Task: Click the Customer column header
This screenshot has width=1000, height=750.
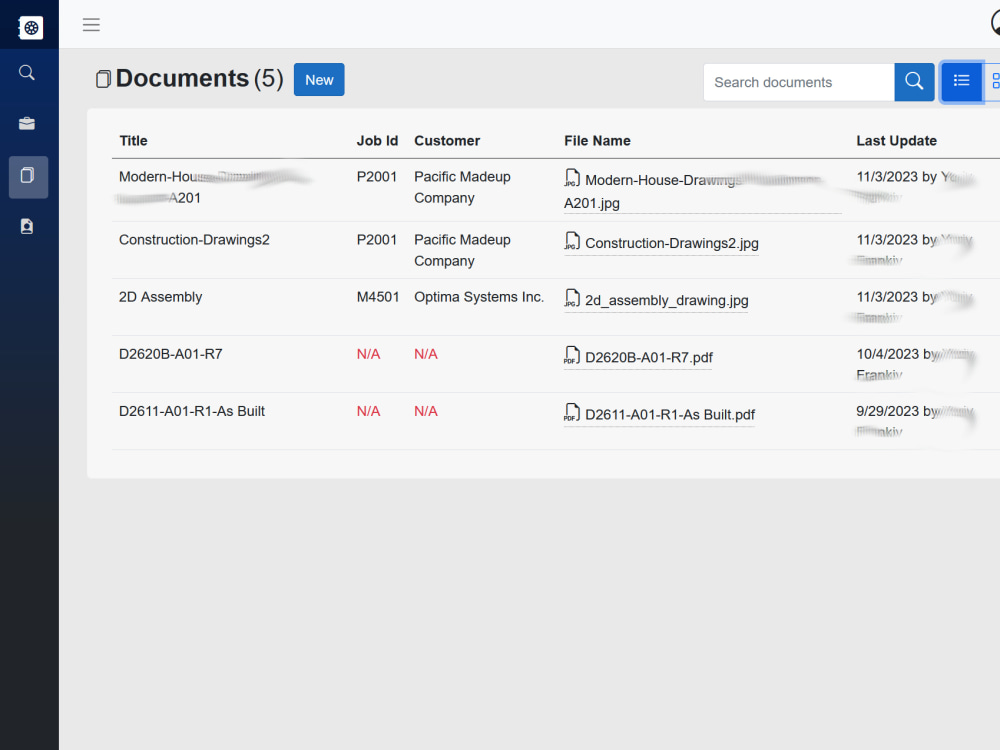Action: pos(447,141)
